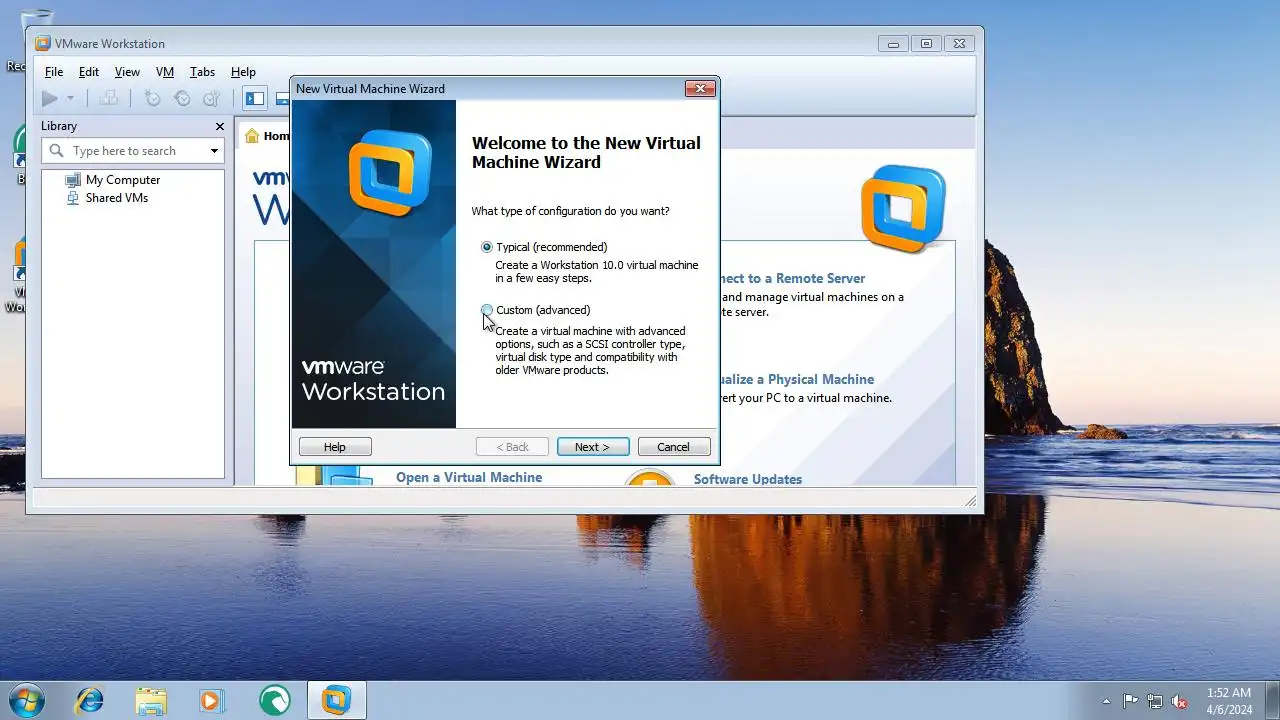The image size is (1280, 720).
Task: Switch to the Home tab
Action: tap(266, 136)
